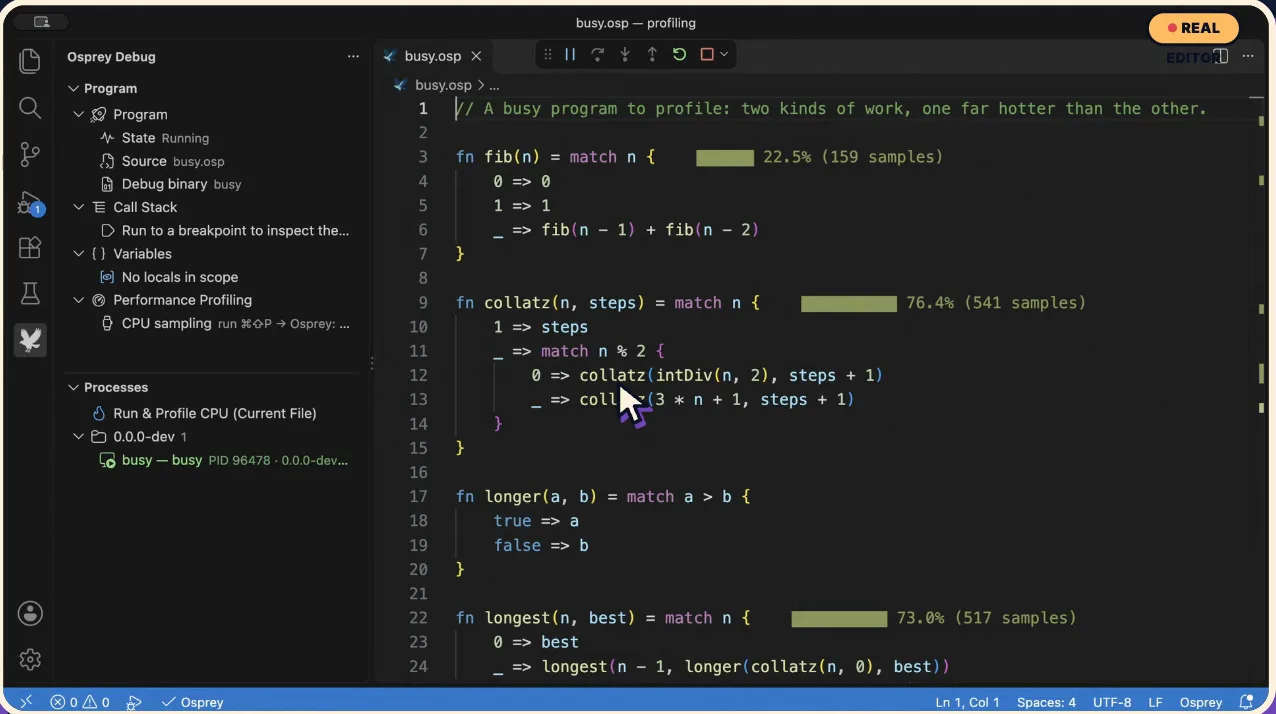Click line number 12 in the gutter
This screenshot has height=714, width=1276.
tap(418, 376)
